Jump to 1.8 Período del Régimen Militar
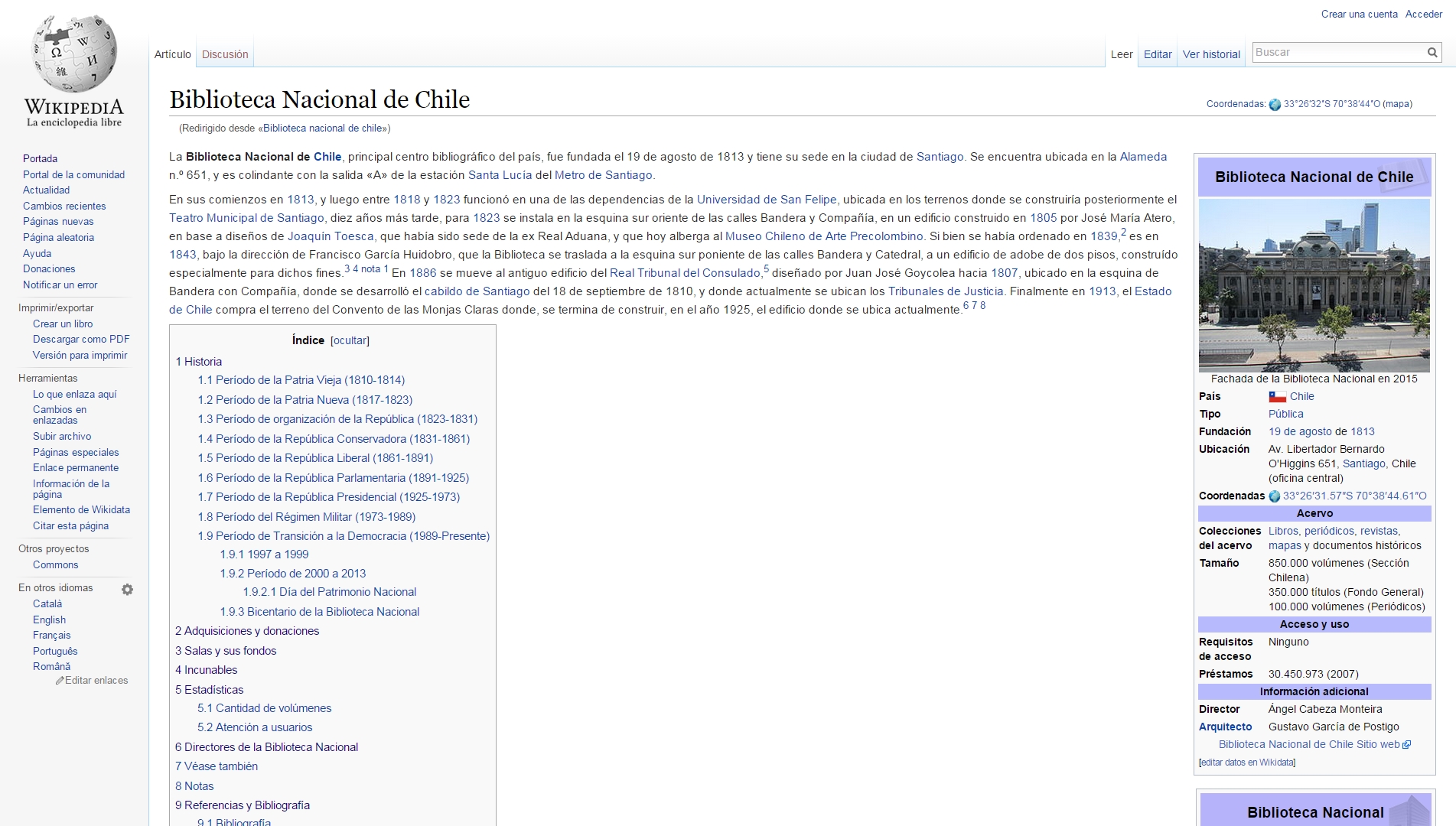 (x=306, y=517)
